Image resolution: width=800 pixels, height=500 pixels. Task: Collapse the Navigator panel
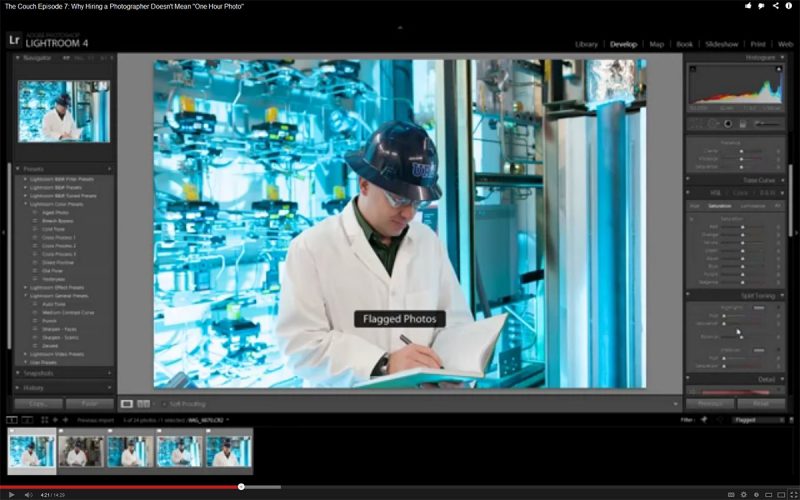pyautogui.click(x=18, y=58)
